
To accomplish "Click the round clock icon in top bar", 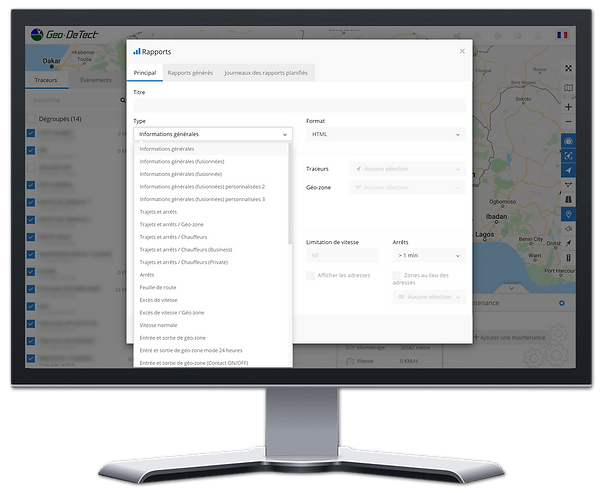I will pos(497,36).
